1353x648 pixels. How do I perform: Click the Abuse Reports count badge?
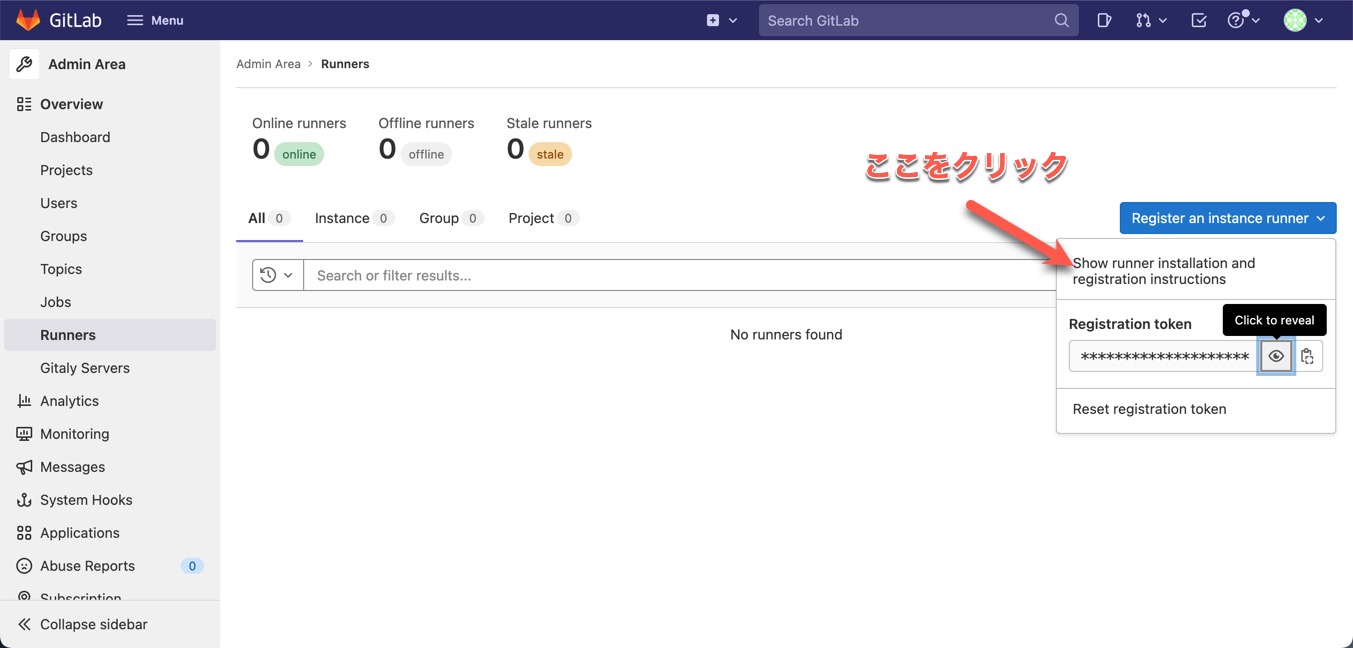click(192, 566)
